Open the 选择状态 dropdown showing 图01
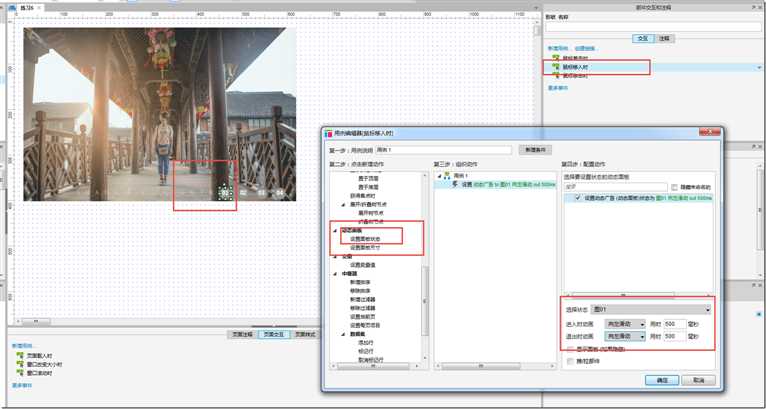The width and height of the screenshot is (766, 409). (x=651, y=309)
